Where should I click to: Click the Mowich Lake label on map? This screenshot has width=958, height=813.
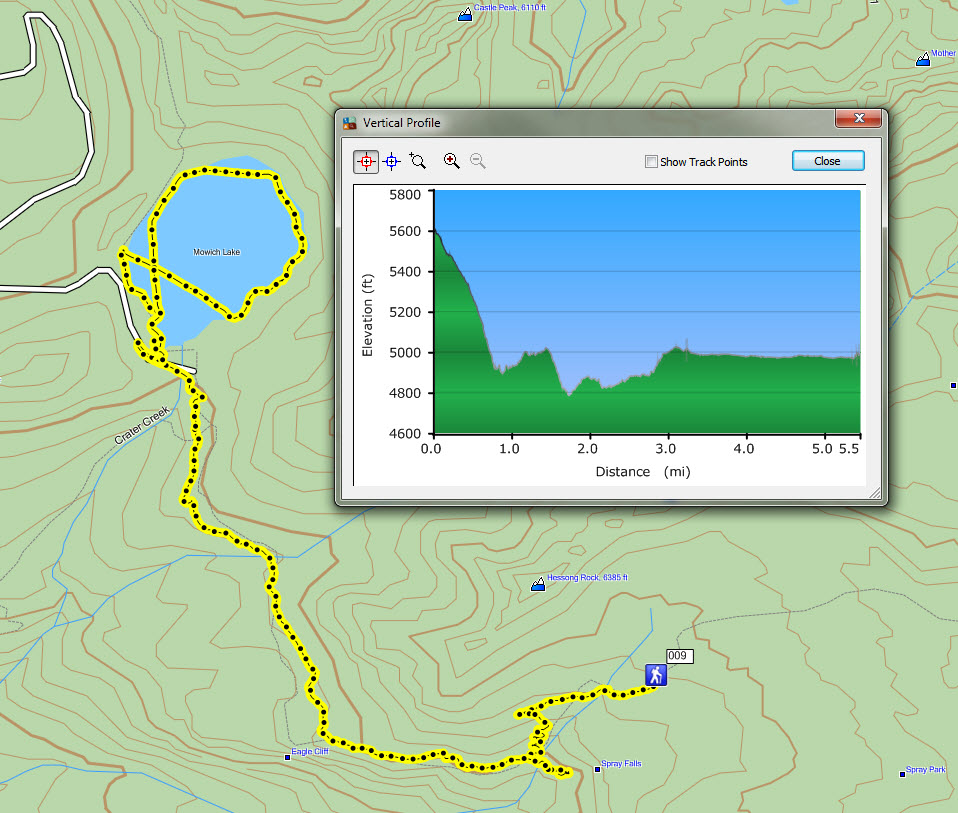[217, 252]
